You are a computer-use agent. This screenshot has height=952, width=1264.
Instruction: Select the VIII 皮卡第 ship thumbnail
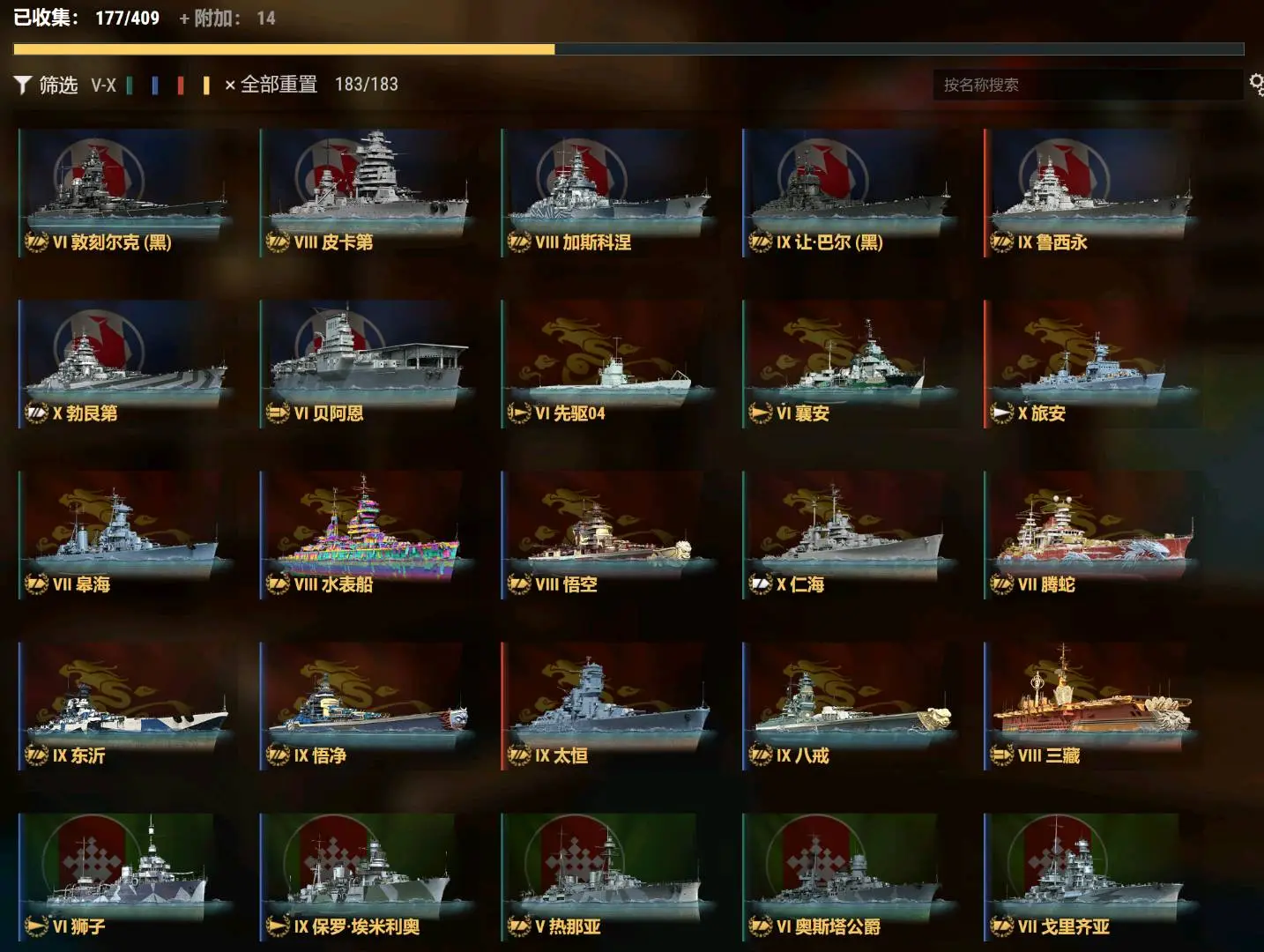click(364, 193)
